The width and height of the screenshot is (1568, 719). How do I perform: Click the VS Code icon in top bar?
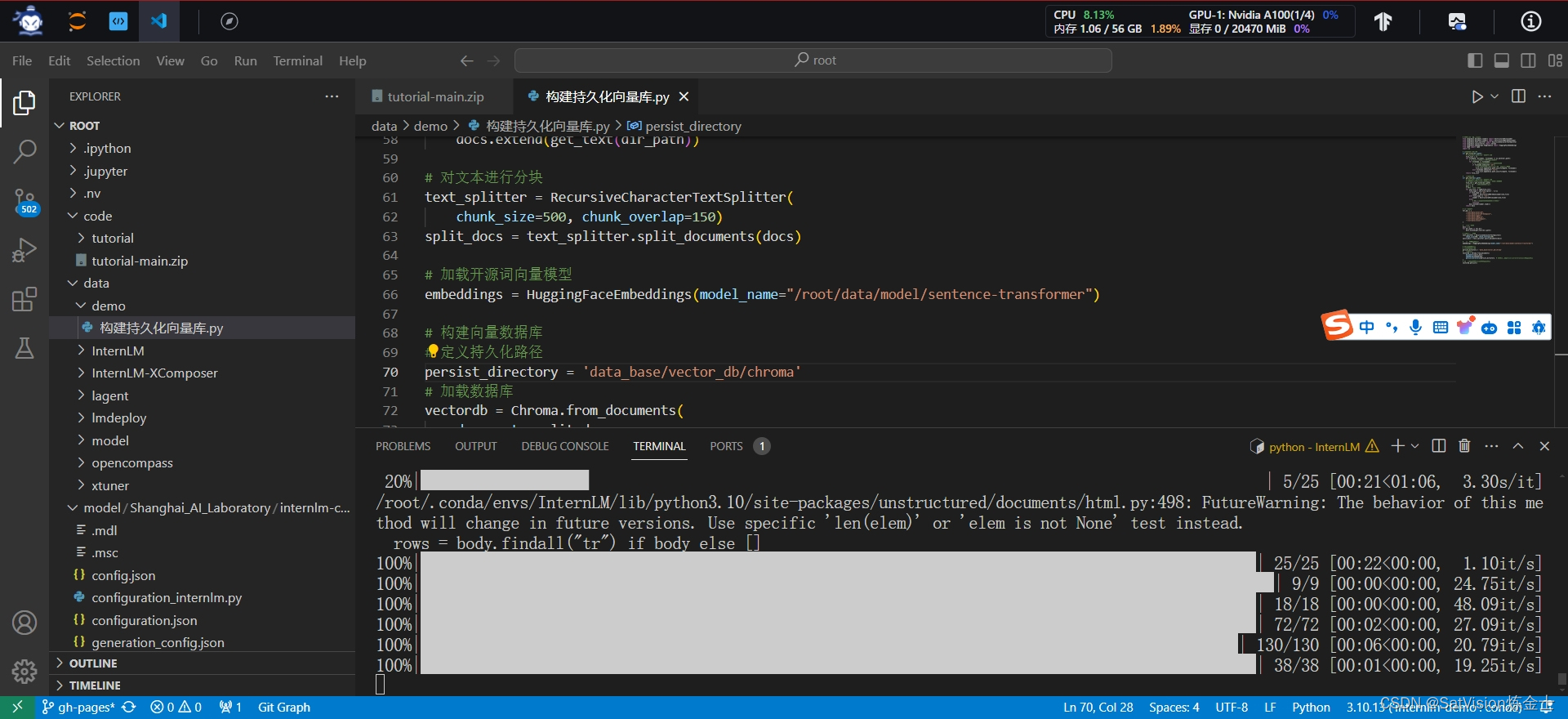click(158, 21)
